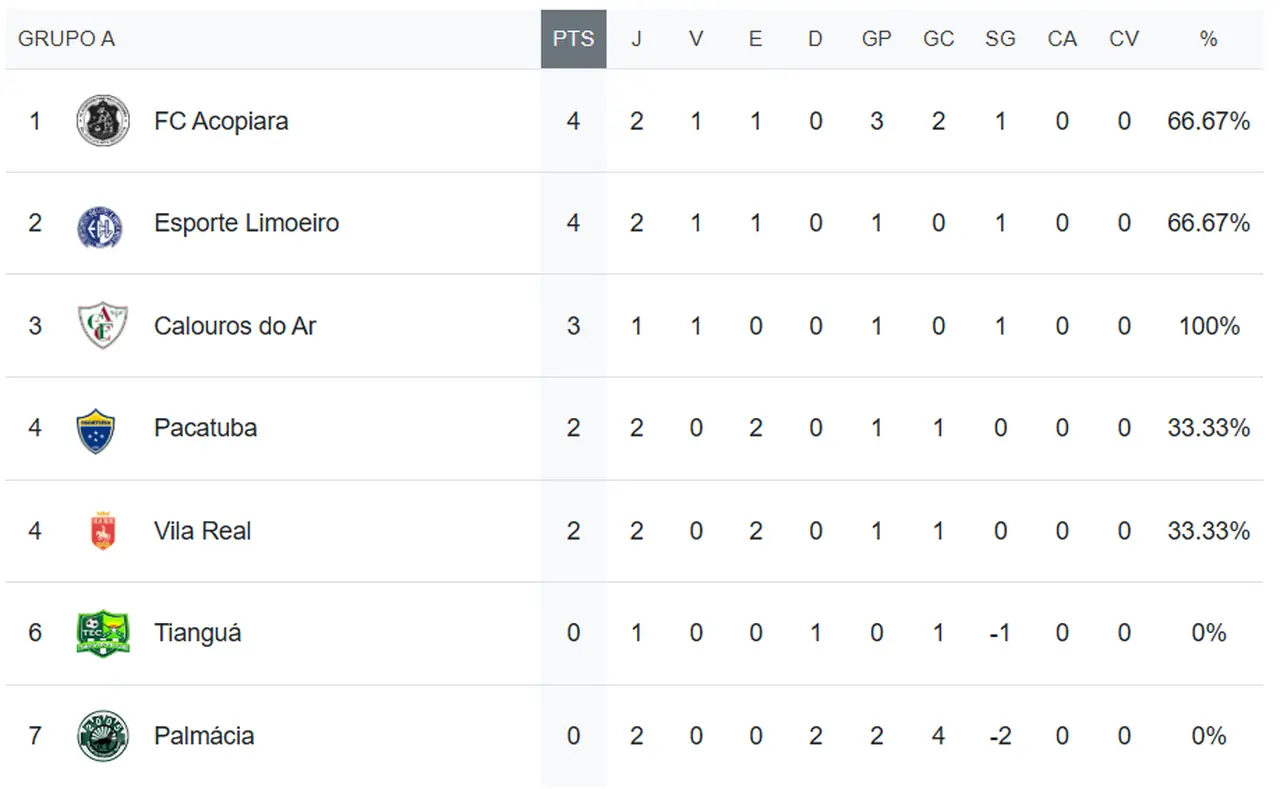Click the Palmácia round green crest
Image resolution: width=1280 pixels, height=789 pixels.
click(x=103, y=736)
